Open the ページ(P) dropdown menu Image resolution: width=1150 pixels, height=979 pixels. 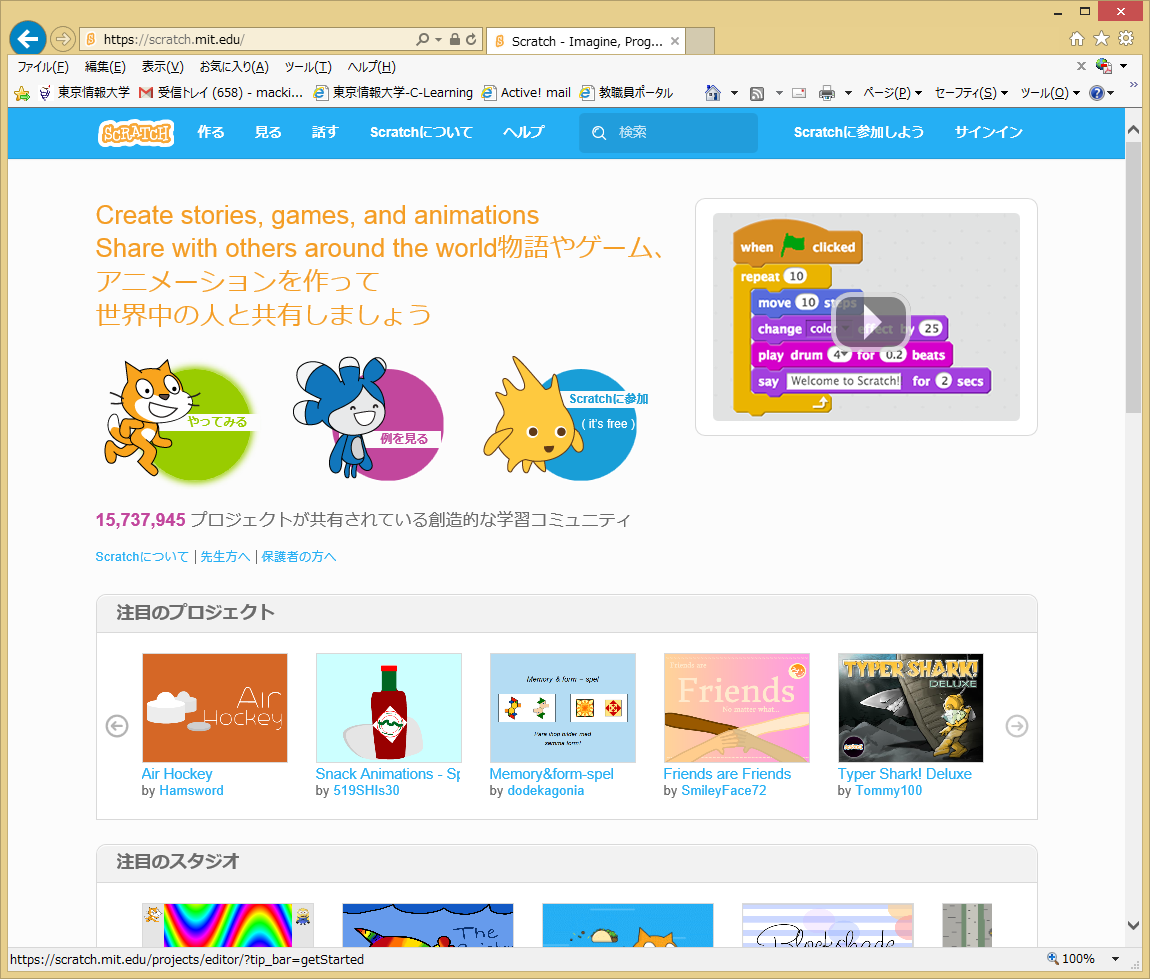(892, 93)
